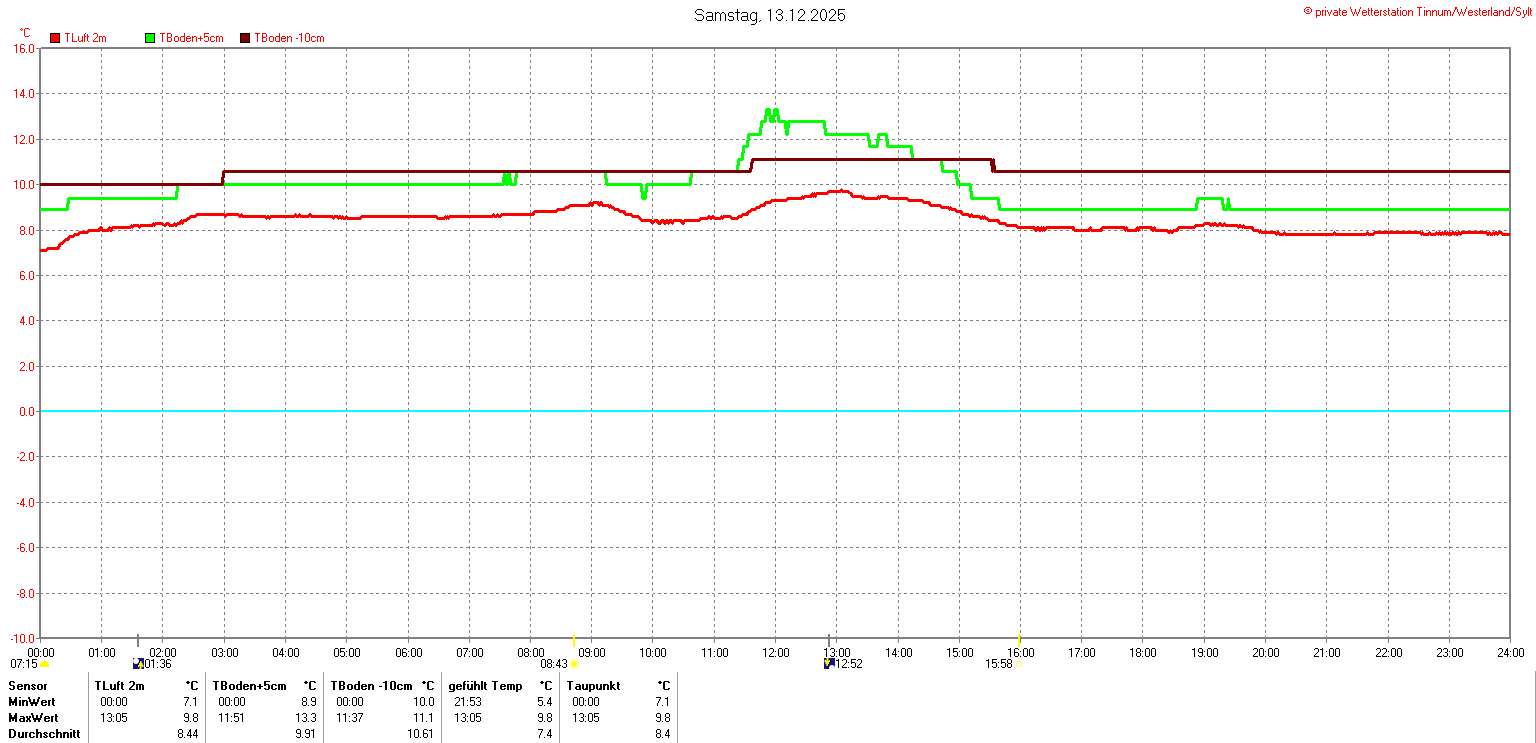Click the blue moon icon beside 01:36
1536x743 pixels.
pyautogui.click(x=138, y=664)
